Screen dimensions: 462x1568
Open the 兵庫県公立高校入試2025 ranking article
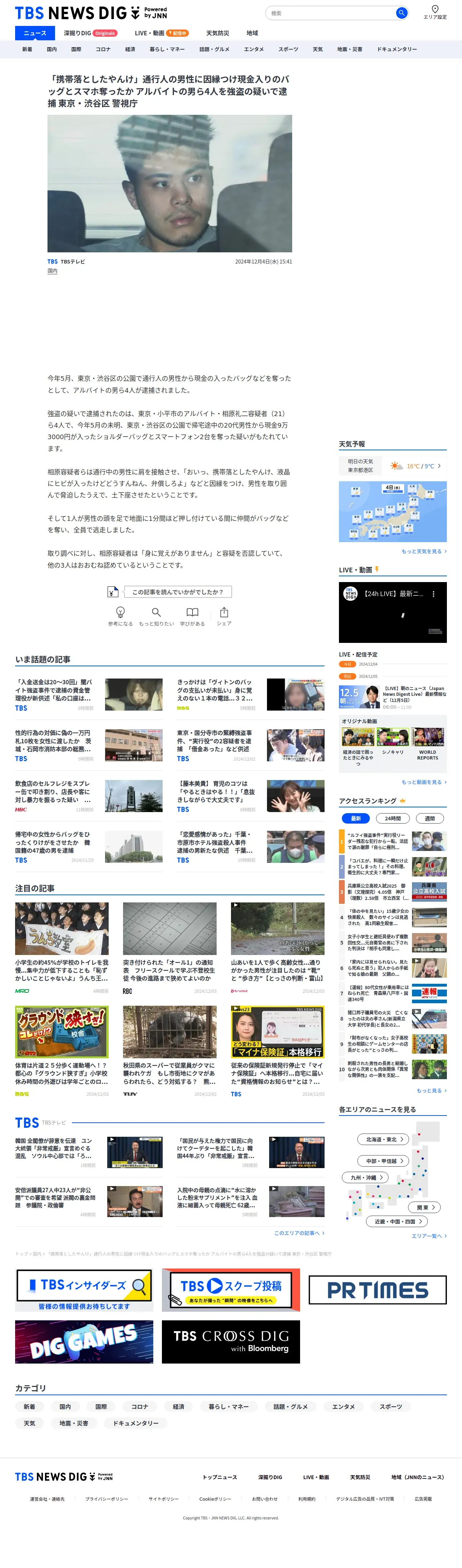[393, 892]
